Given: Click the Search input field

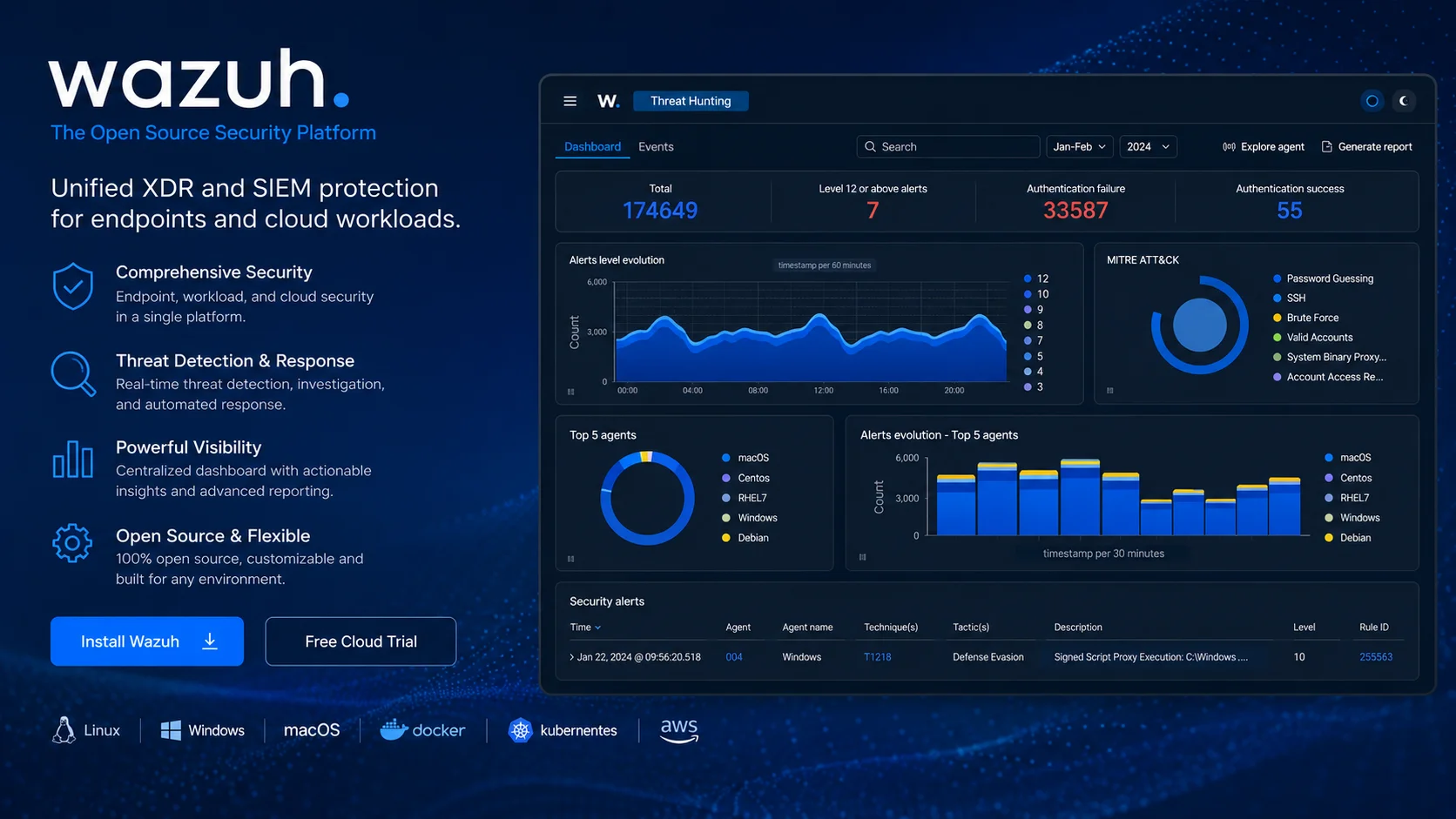Looking at the screenshot, I should click(948, 147).
